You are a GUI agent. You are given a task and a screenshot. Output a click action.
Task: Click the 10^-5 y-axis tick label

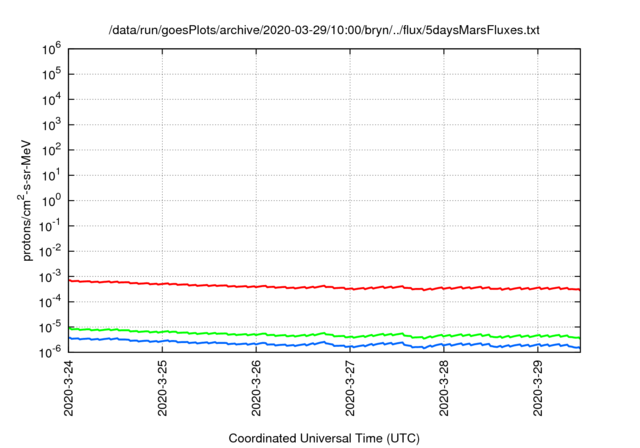(49, 327)
